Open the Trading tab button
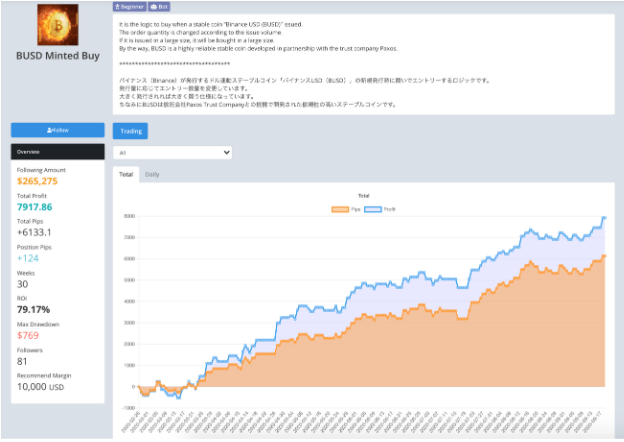The image size is (624, 442). [x=130, y=131]
